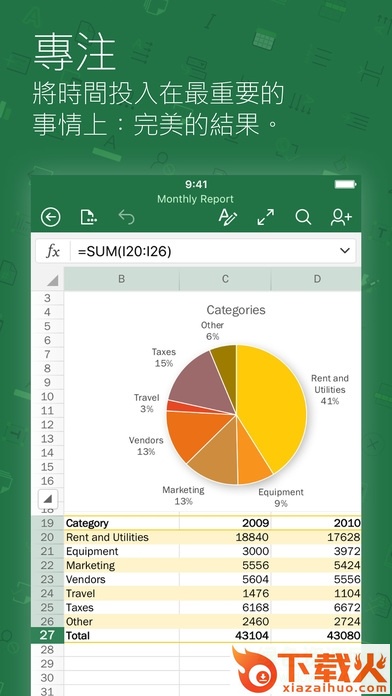The image size is (392, 696).
Task: Select the row 27 header
Action: pyautogui.click(x=47, y=635)
